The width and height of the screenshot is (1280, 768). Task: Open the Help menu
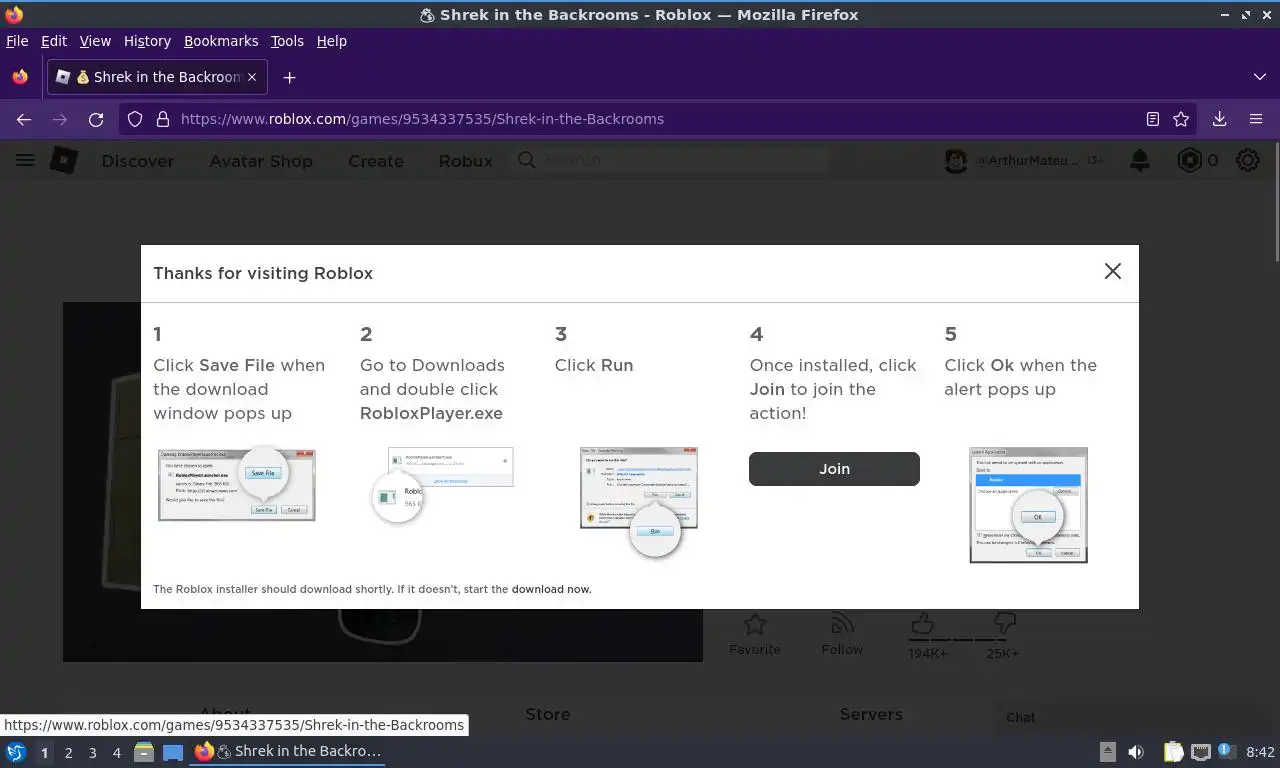click(331, 41)
